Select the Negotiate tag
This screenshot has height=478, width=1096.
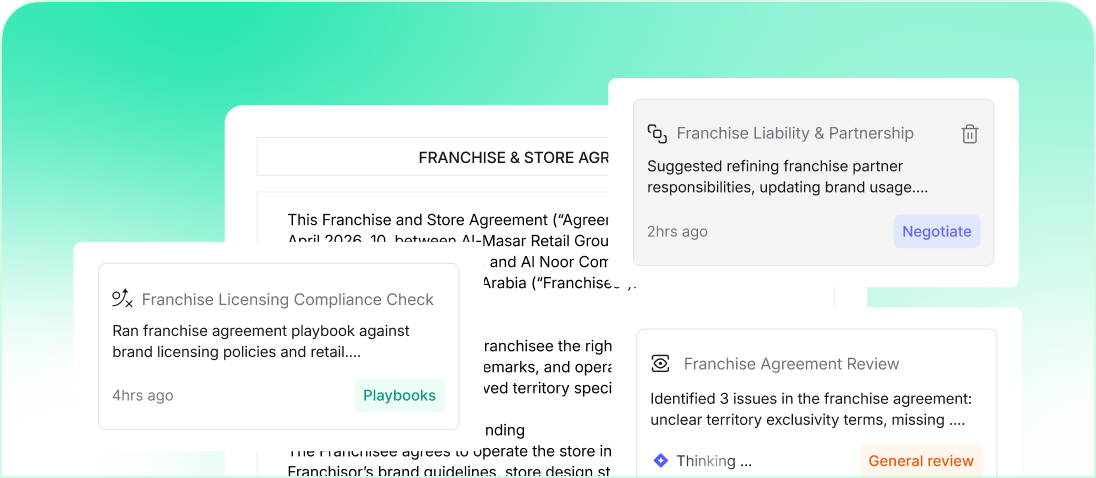tap(936, 231)
